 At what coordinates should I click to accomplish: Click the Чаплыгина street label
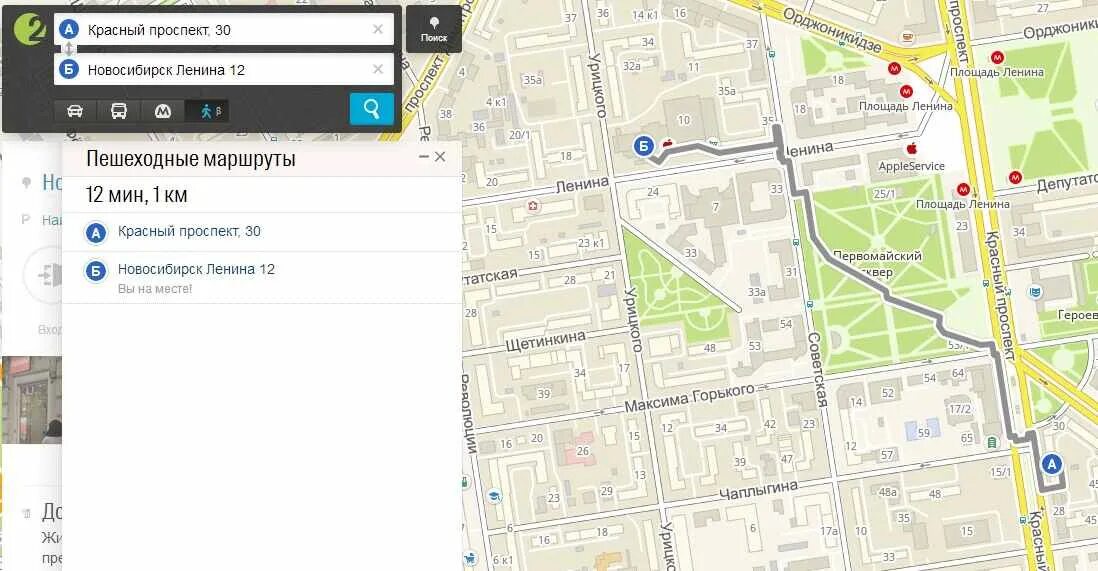coord(758,489)
